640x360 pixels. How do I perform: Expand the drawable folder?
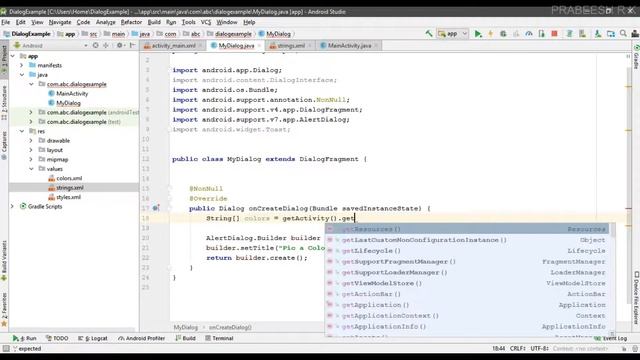(31, 140)
